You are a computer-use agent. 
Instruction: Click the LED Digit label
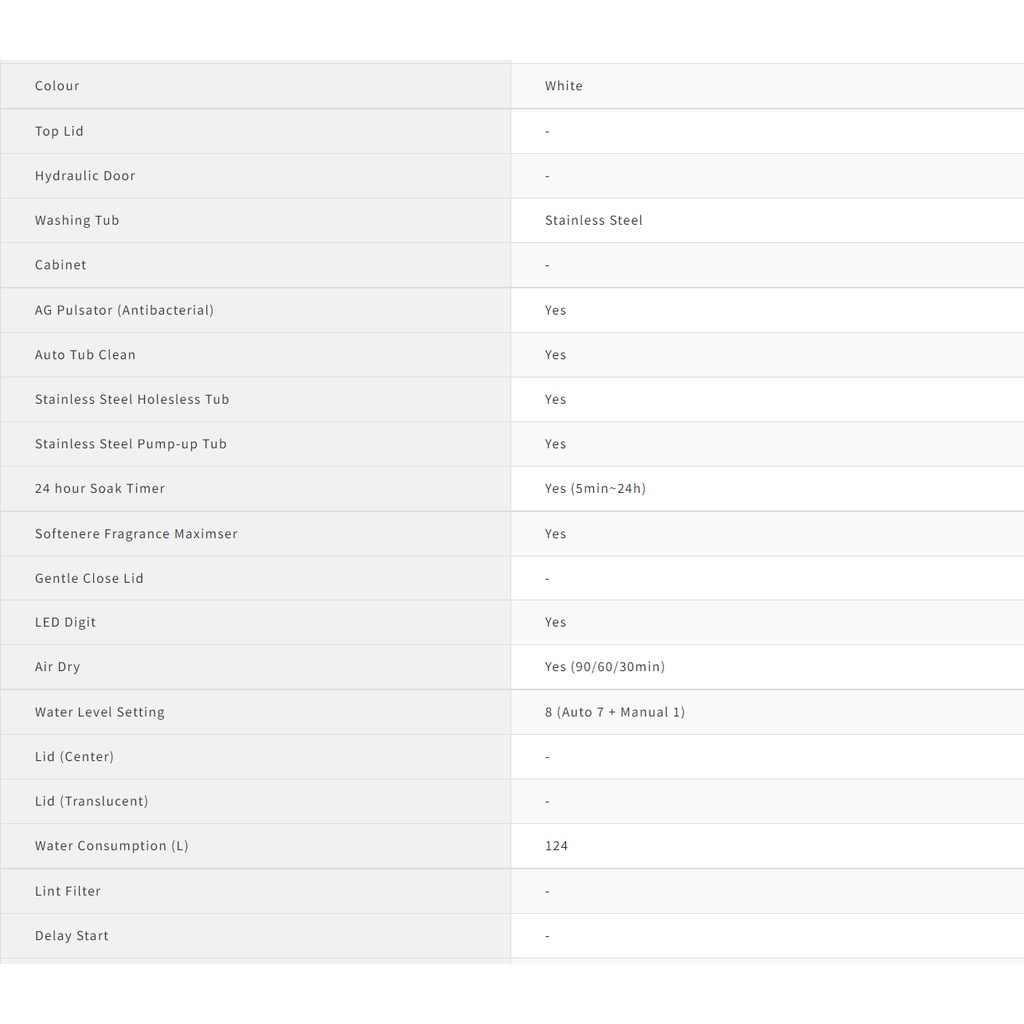pos(66,622)
